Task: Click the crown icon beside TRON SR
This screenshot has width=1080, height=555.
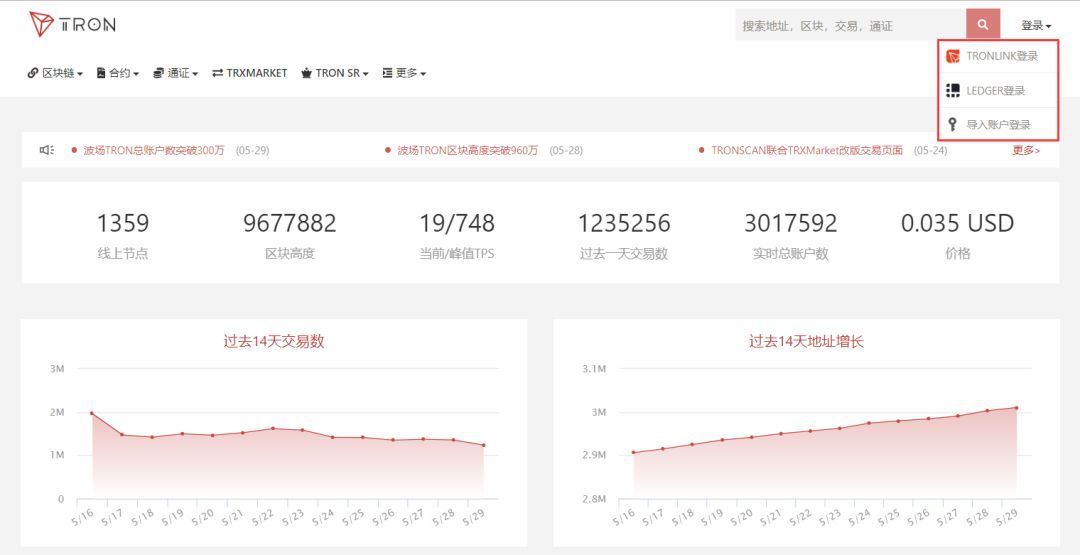Action: (x=307, y=73)
